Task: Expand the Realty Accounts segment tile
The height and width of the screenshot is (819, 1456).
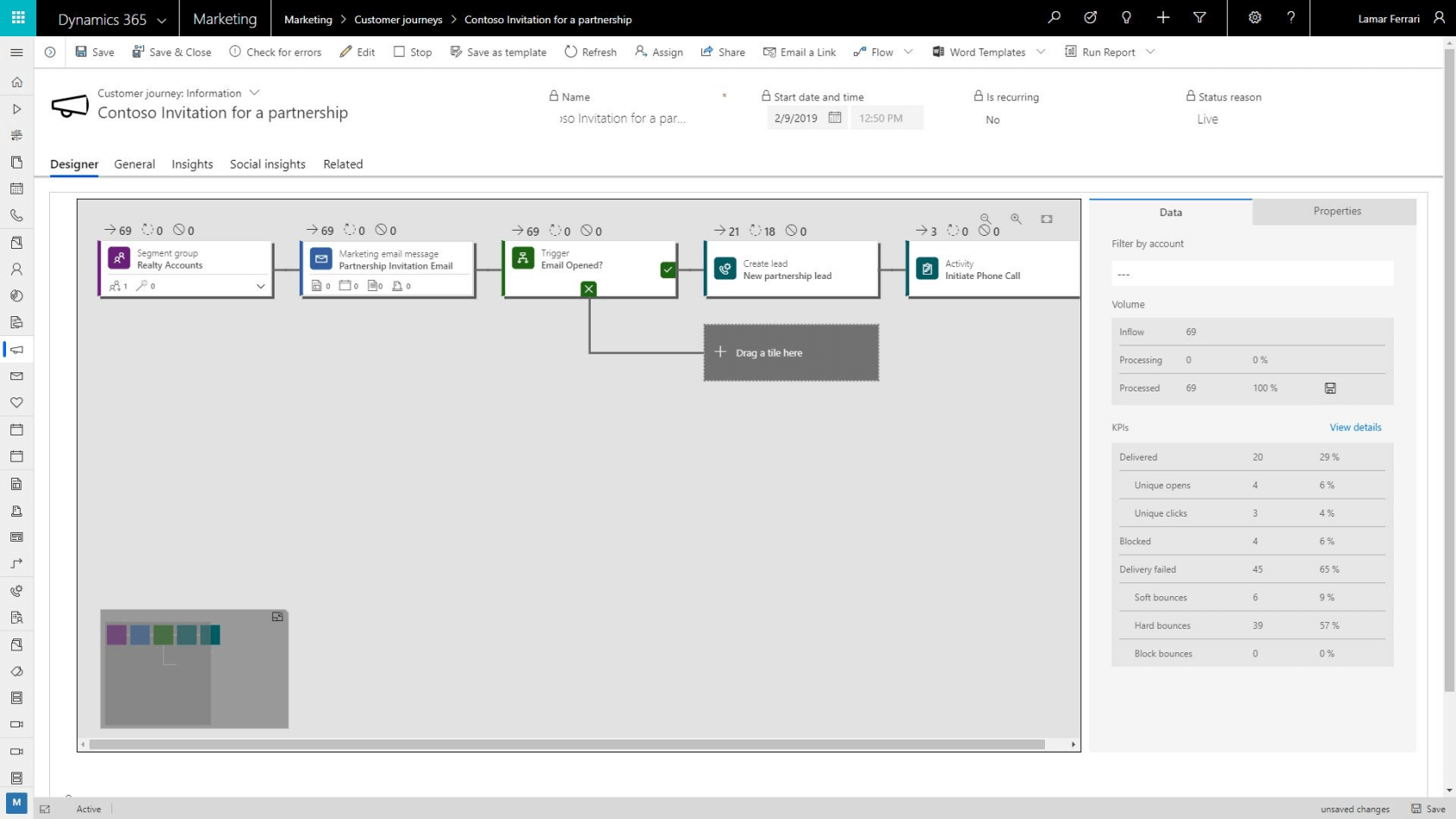Action: click(x=260, y=286)
